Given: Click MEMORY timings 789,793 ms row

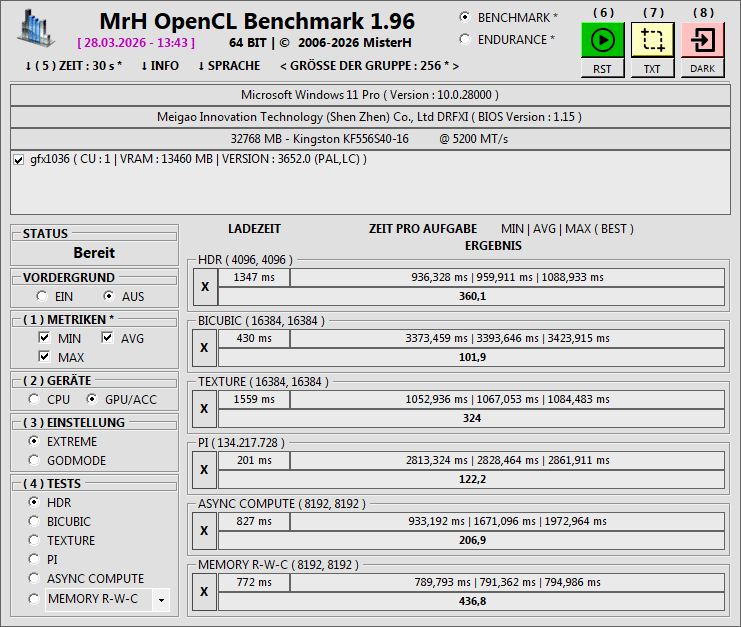Looking at the screenshot, I should pyautogui.click(x=508, y=582).
